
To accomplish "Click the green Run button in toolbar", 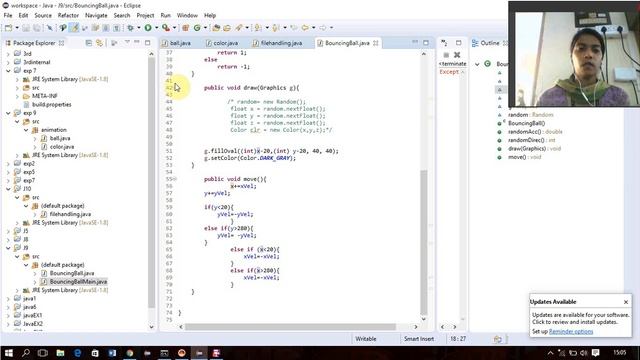I will 148,28.
